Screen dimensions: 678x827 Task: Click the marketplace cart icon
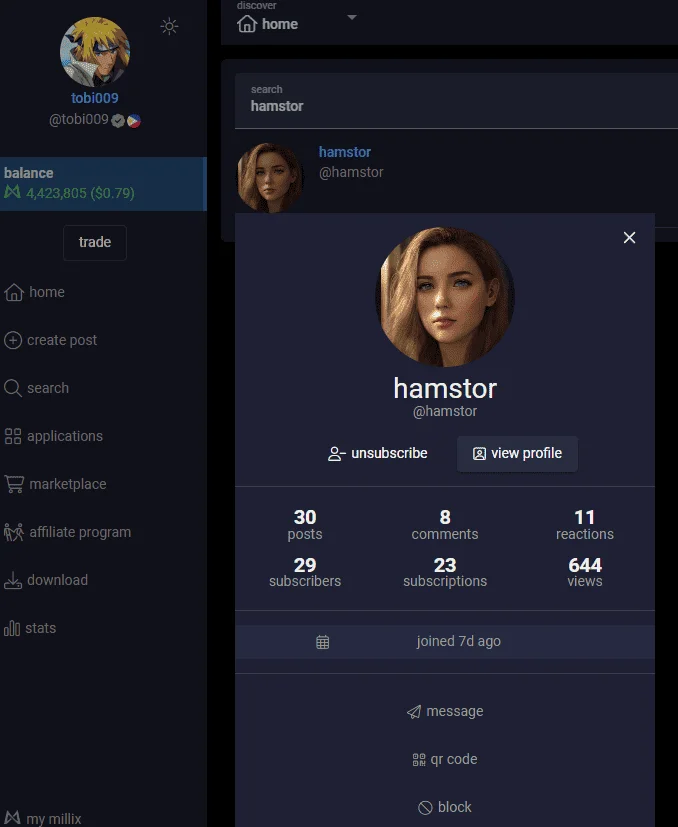pos(14,484)
